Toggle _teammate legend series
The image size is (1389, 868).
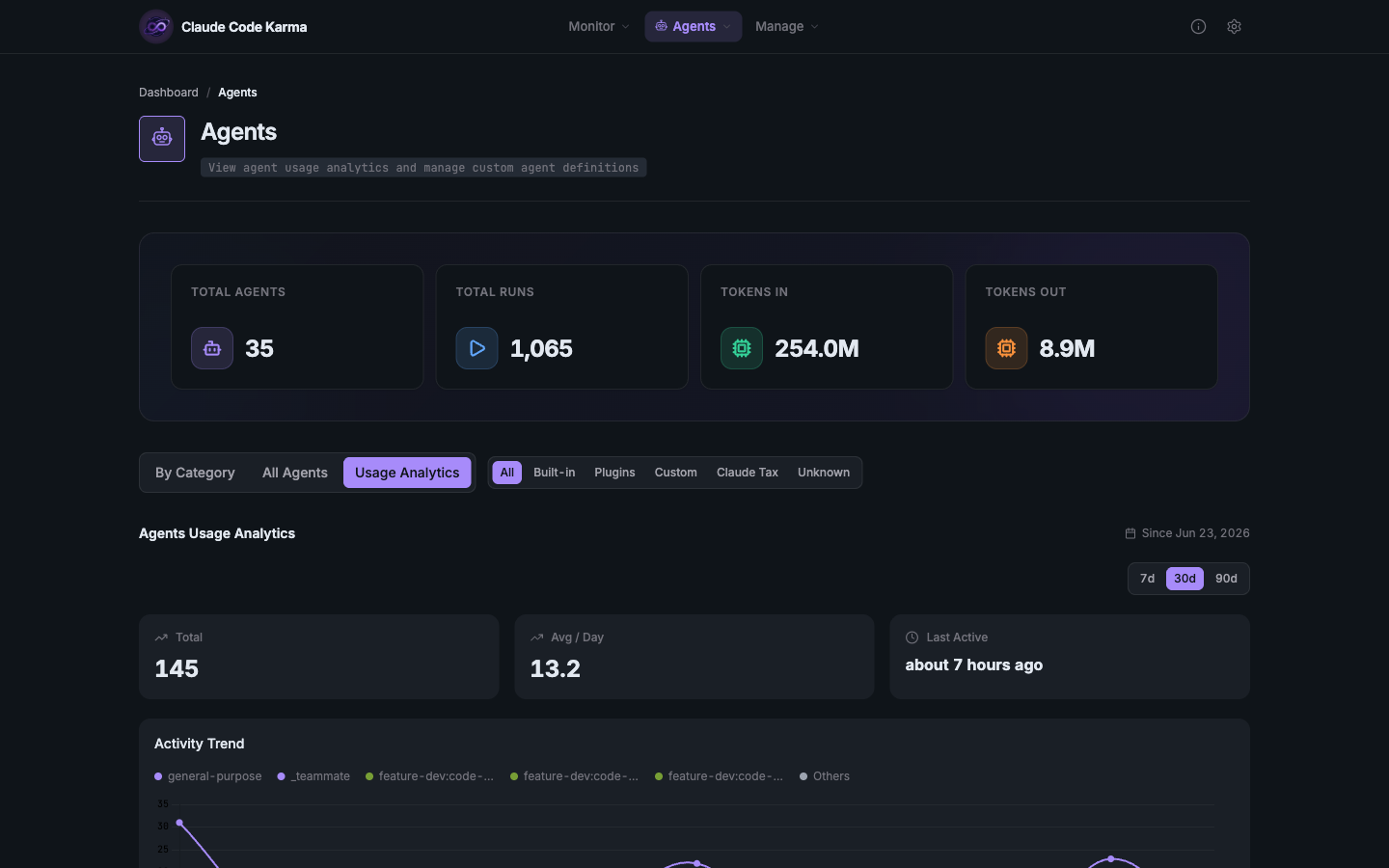(x=313, y=776)
